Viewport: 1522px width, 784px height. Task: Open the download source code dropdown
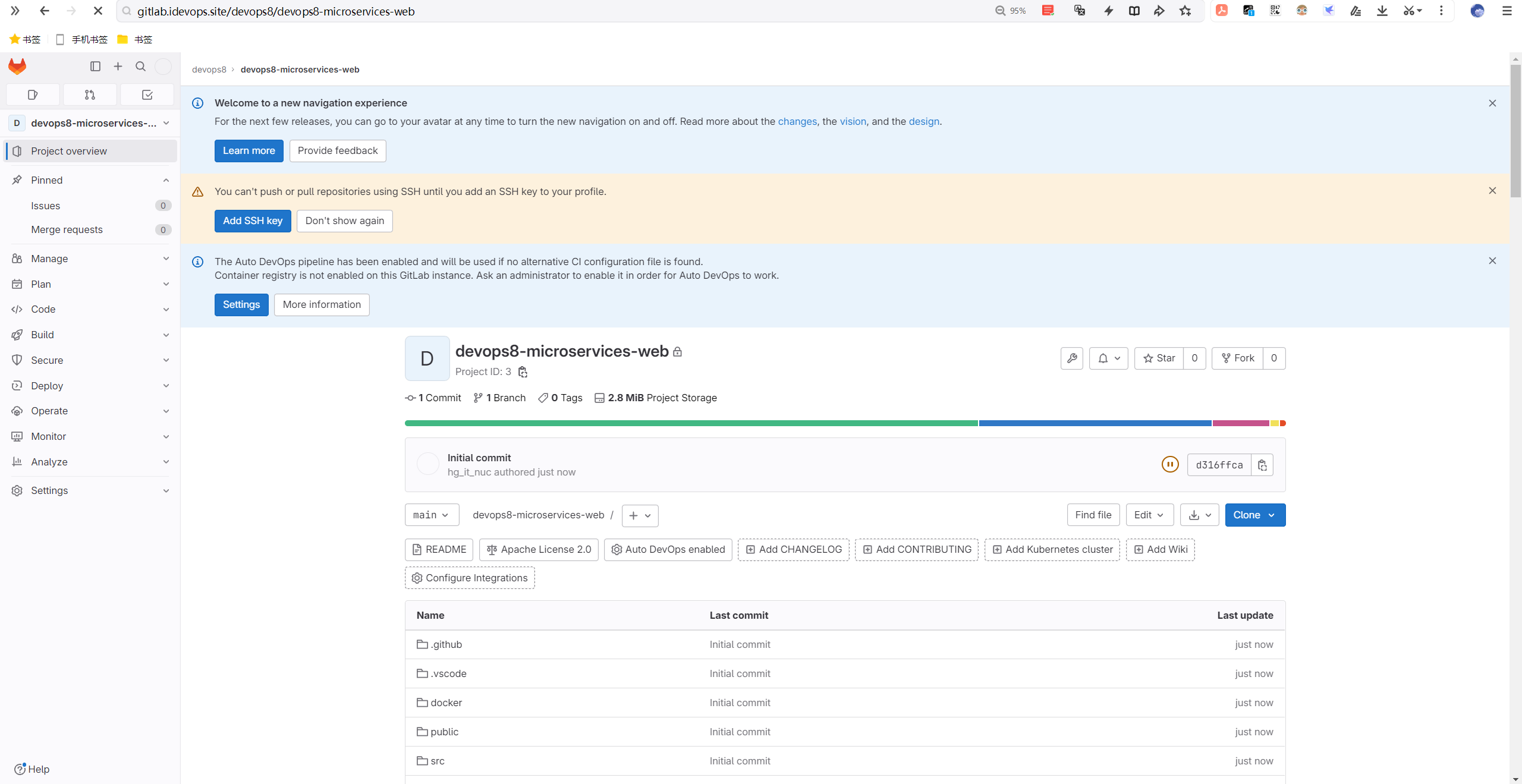[1199, 515]
